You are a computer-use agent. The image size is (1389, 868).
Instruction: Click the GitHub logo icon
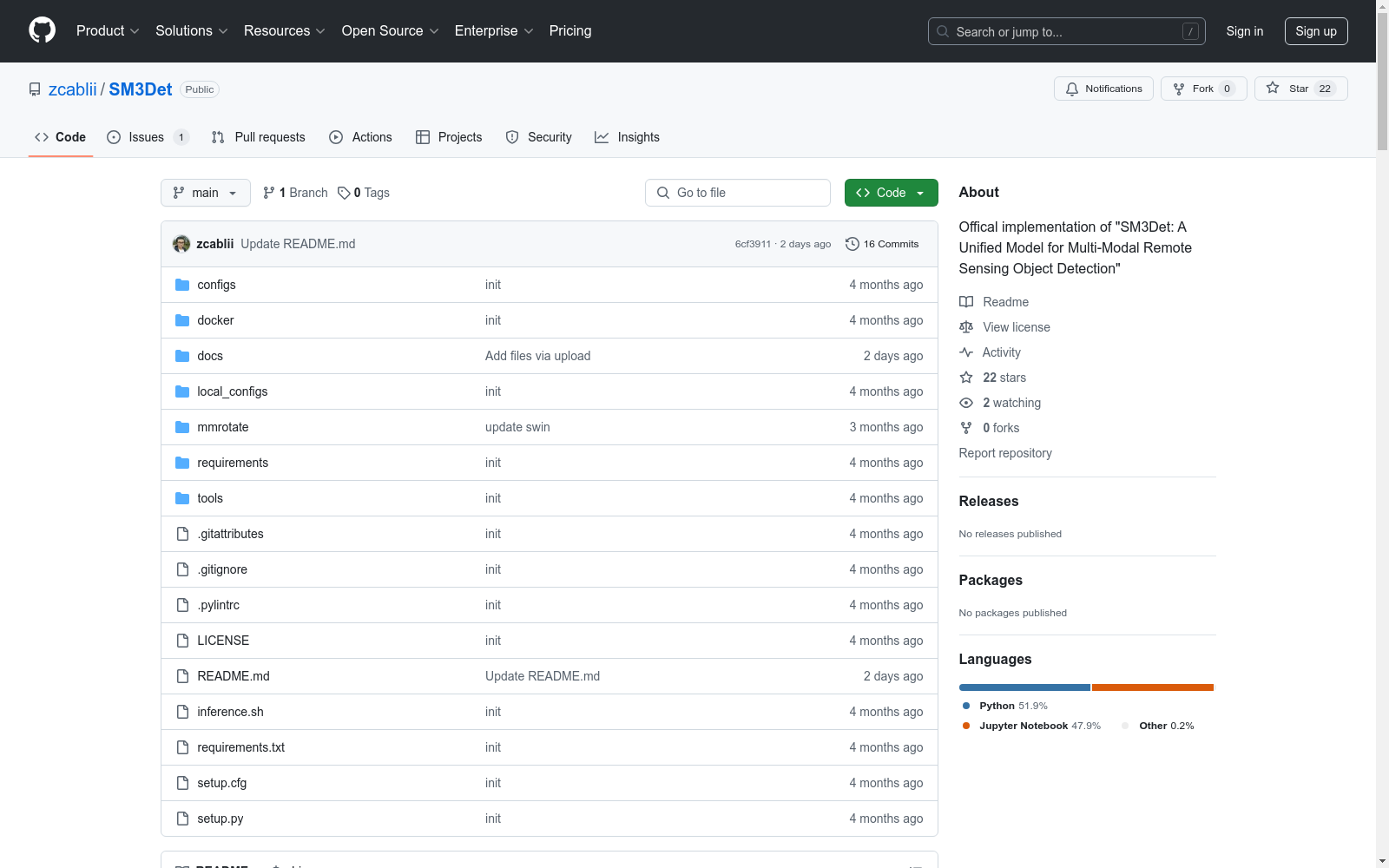point(42,30)
